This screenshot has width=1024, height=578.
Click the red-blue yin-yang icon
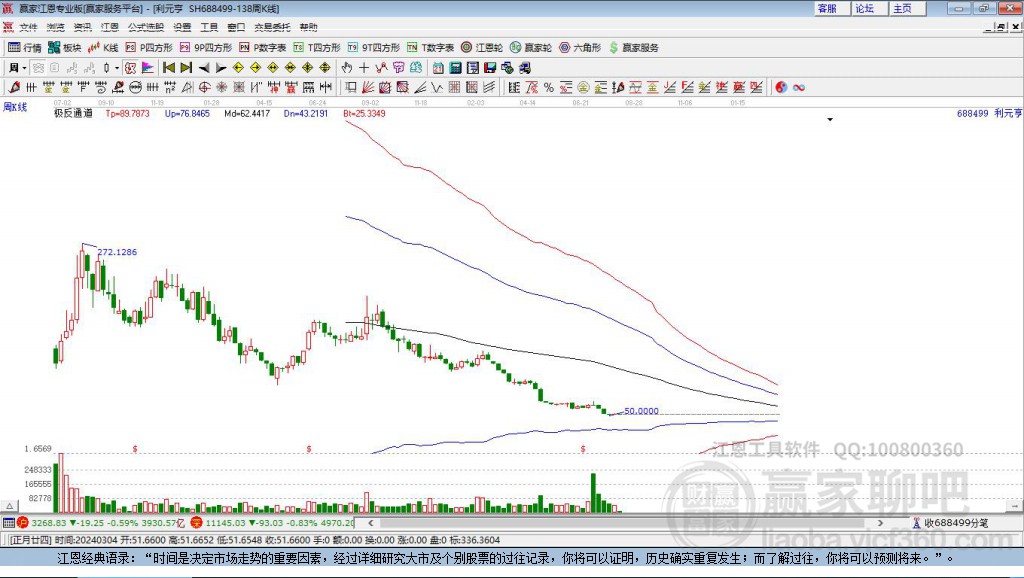(781, 88)
